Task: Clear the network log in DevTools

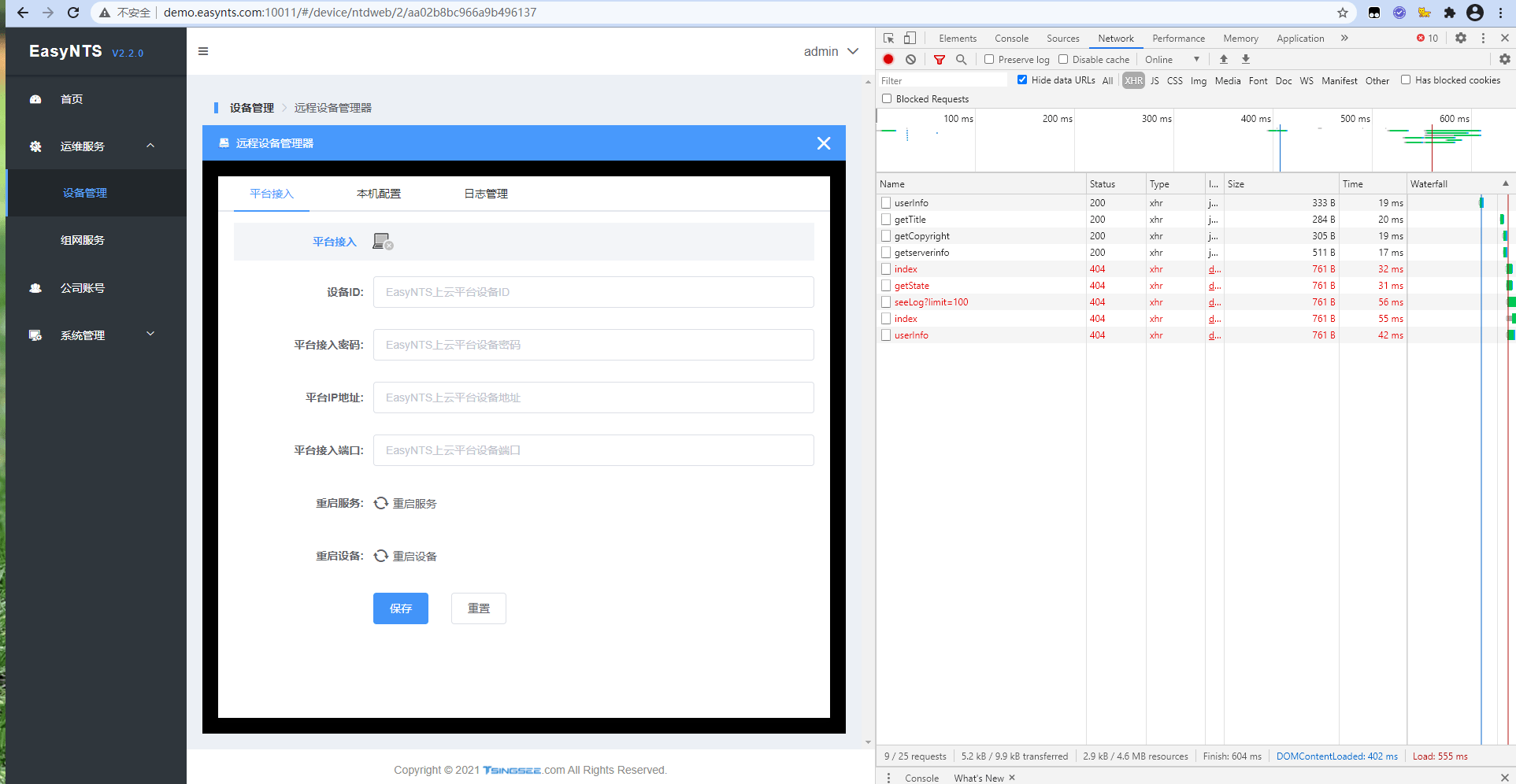Action: pyautogui.click(x=910, y=59)
